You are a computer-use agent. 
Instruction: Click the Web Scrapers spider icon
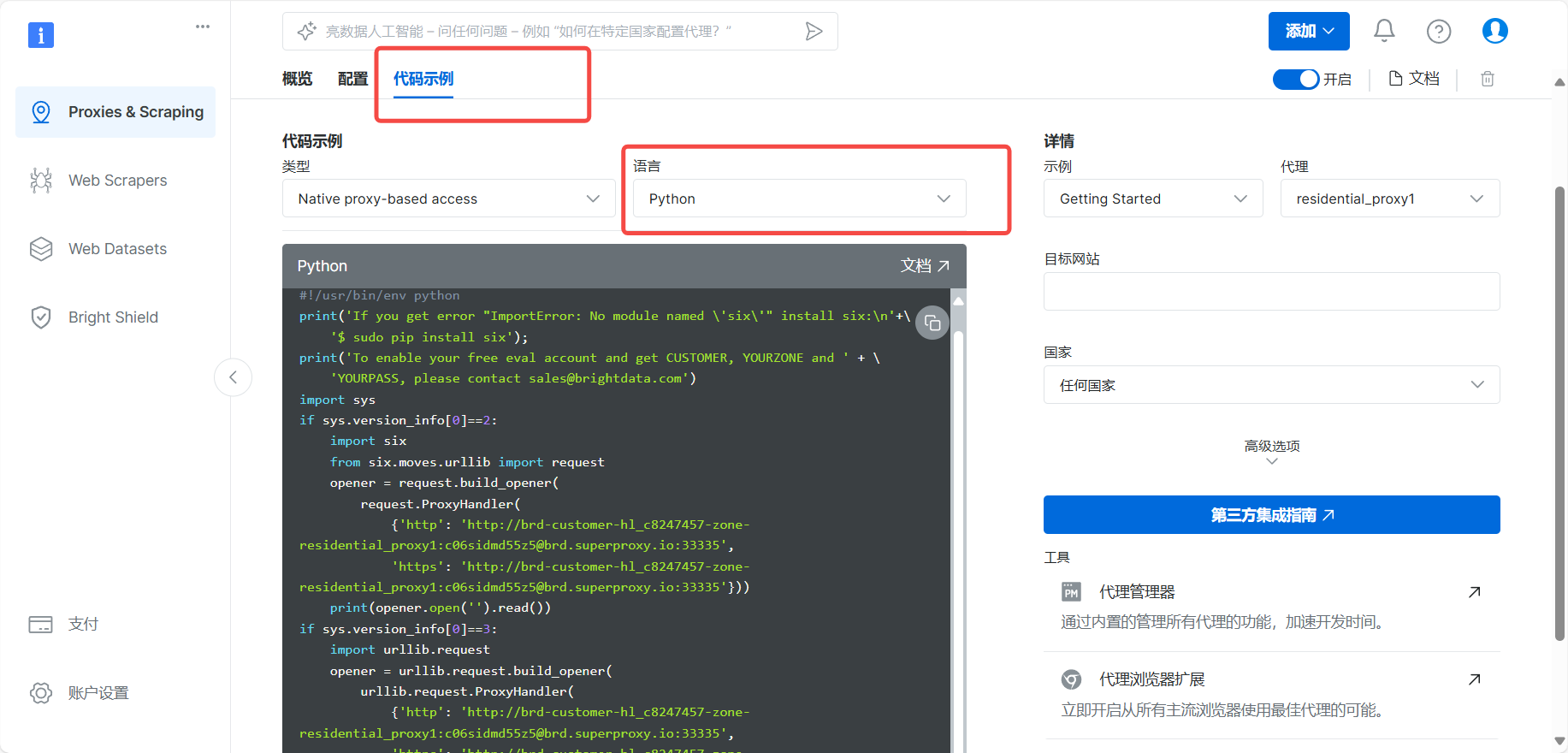pyautogui.click(x=41, y=181)
